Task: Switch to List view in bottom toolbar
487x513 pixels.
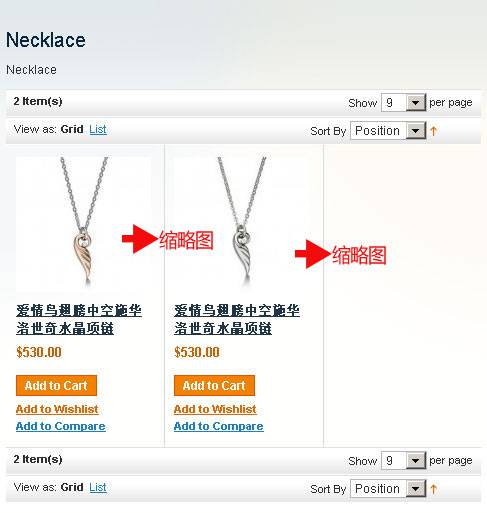Action: click(x=98, y=487)
